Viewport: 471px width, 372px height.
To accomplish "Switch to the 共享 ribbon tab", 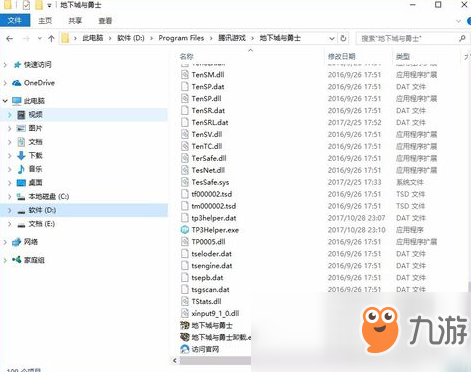I will coord(75,21).
